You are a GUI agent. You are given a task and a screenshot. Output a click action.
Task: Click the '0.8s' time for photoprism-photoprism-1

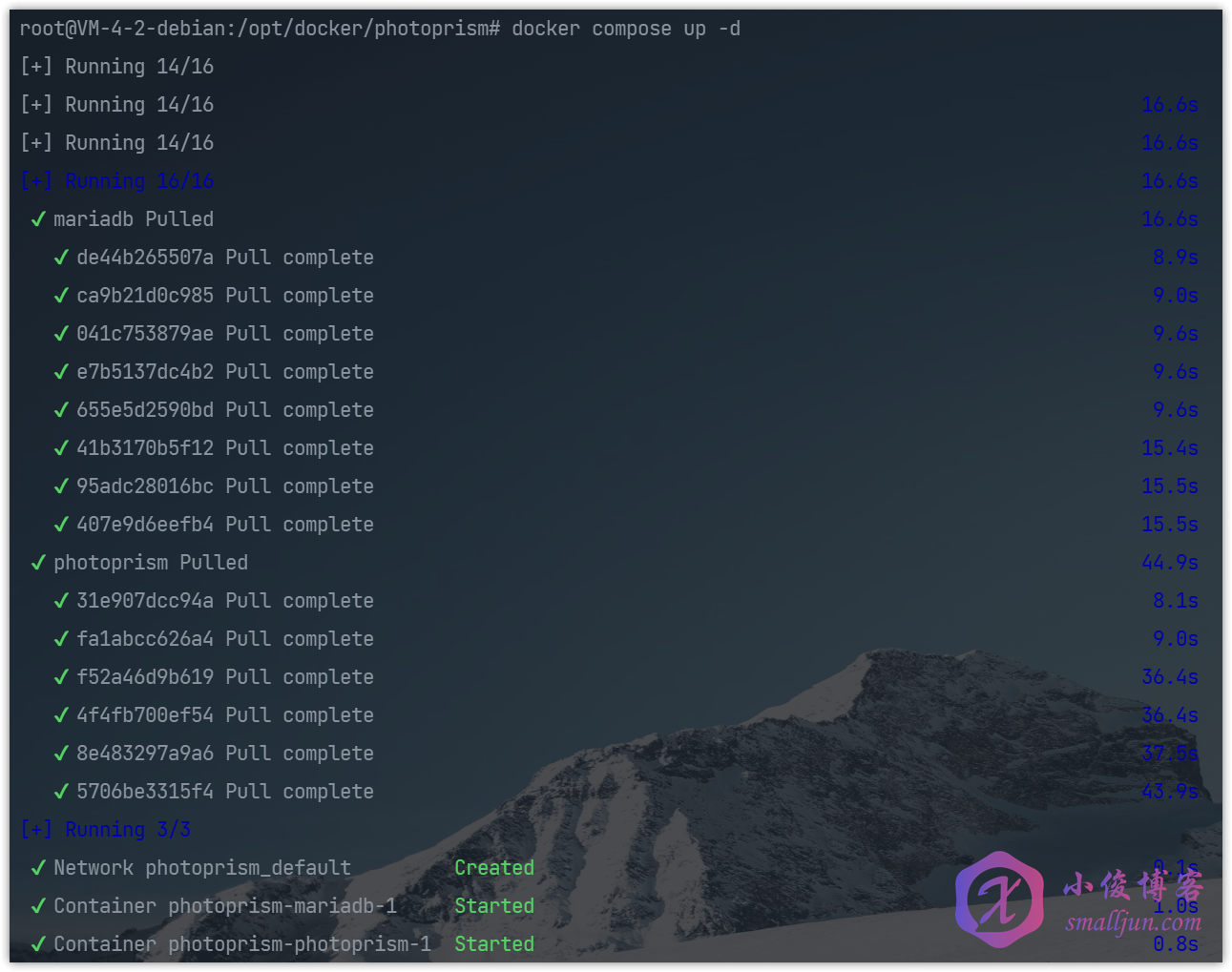(1176, 944)
